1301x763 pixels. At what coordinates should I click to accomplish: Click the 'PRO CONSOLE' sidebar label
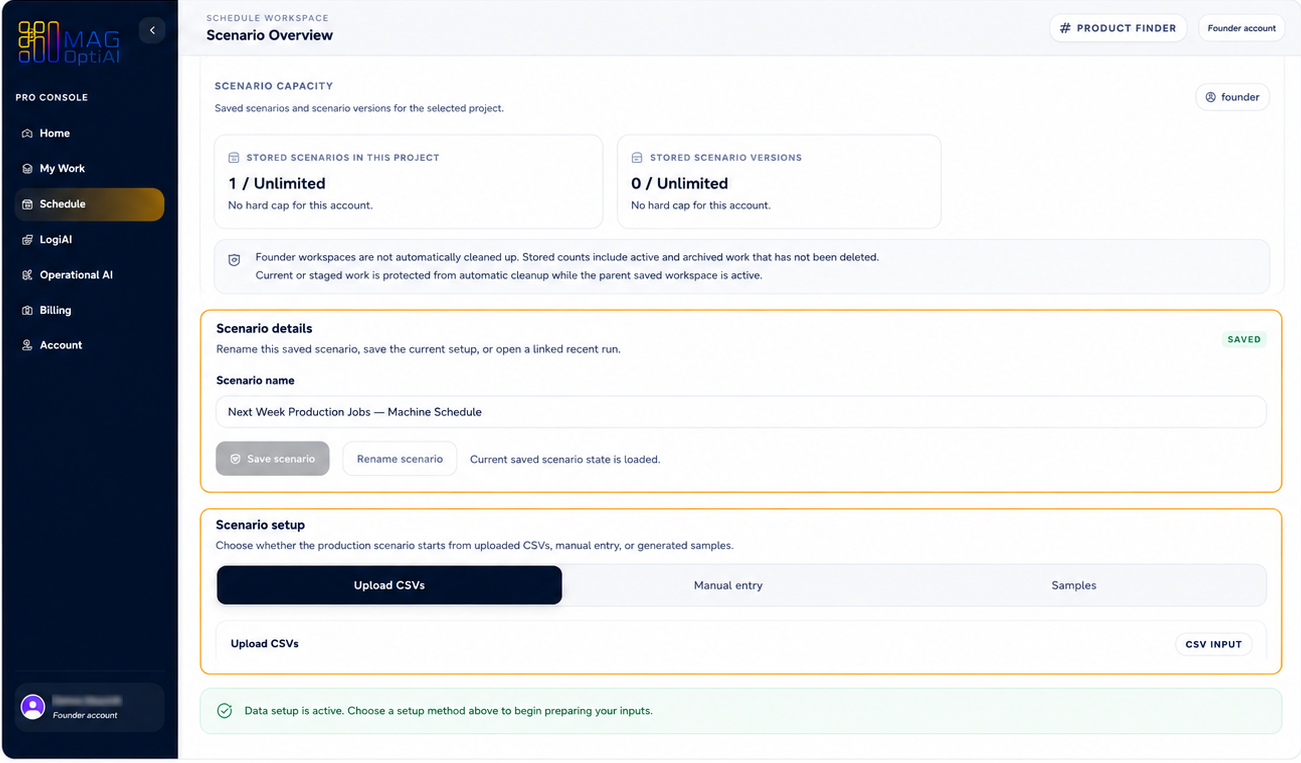point(52,97)
